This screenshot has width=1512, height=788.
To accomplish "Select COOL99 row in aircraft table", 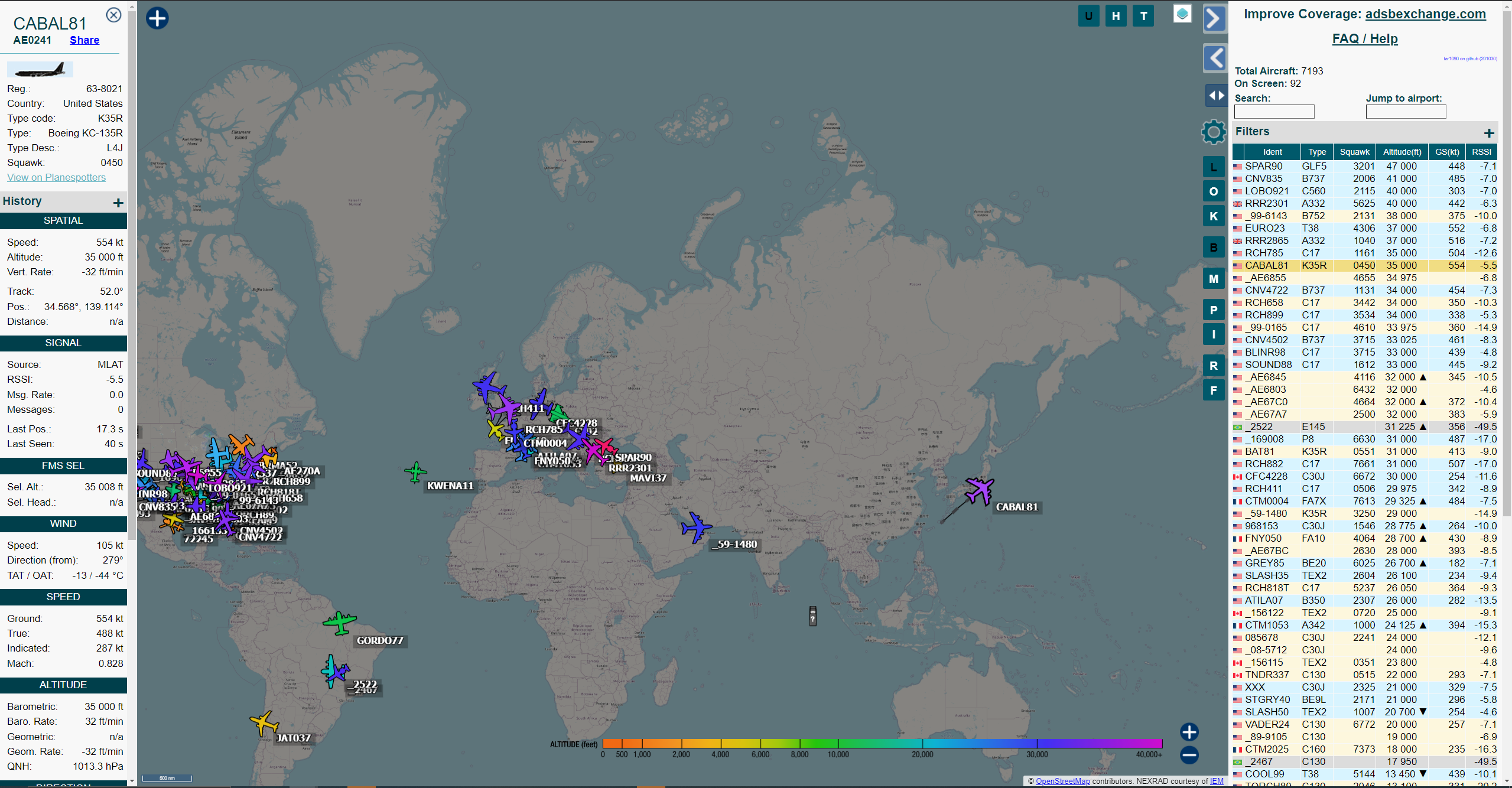I will tap(1364, 774).
